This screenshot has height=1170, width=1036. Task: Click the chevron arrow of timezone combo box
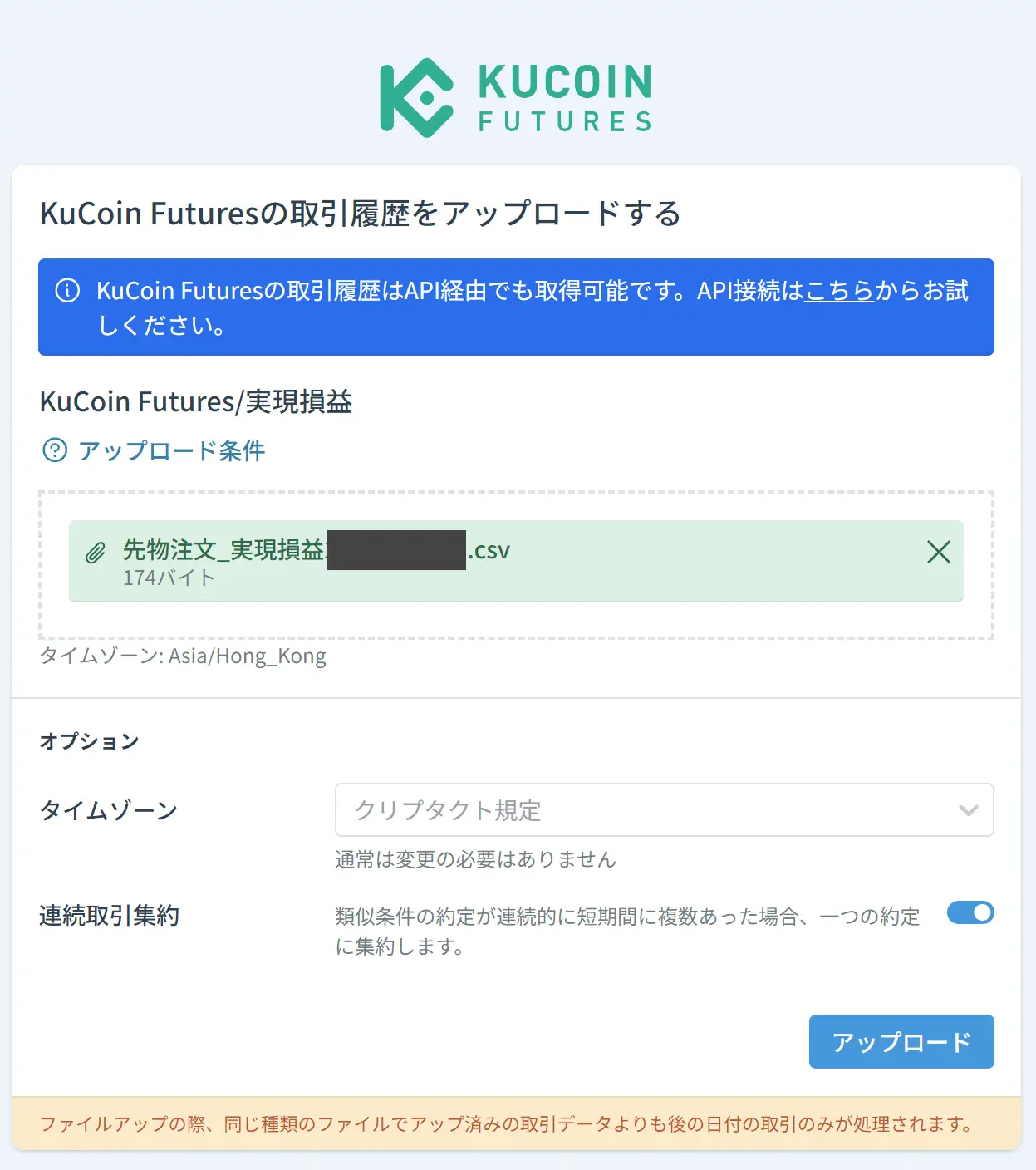click(x=968, y=810)
